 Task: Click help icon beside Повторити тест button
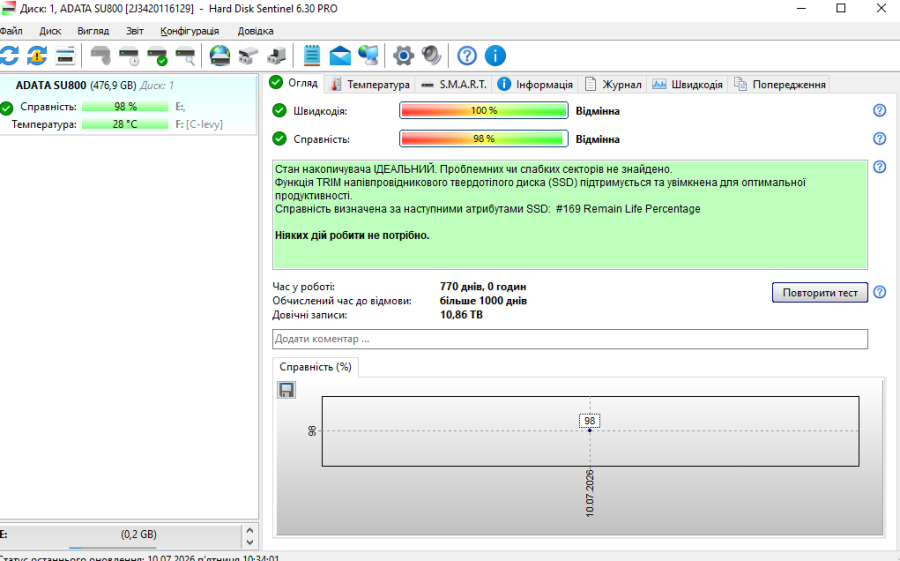[879, 292]
